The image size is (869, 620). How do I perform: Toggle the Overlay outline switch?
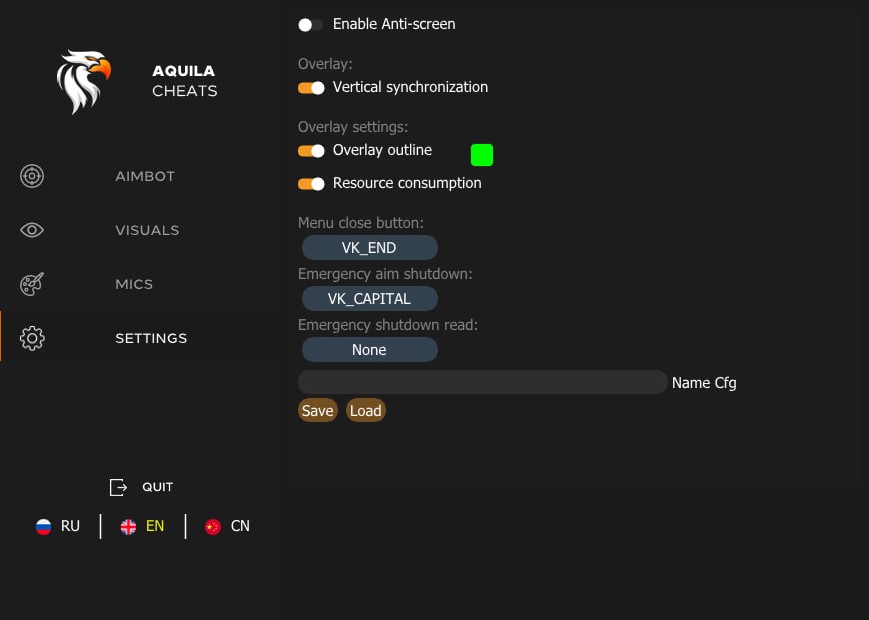(310, 151)
